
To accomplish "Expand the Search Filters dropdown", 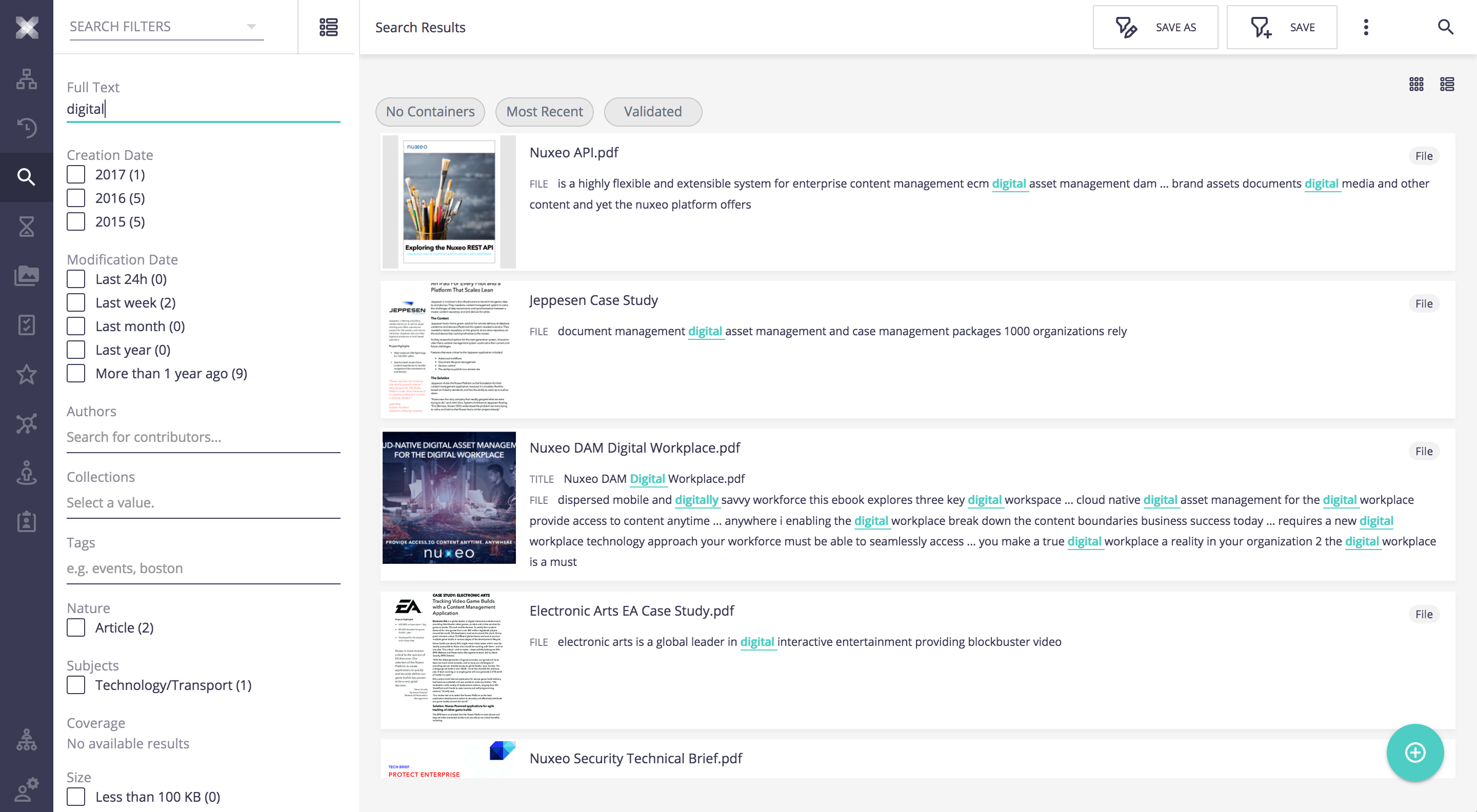I will (166, 26).
